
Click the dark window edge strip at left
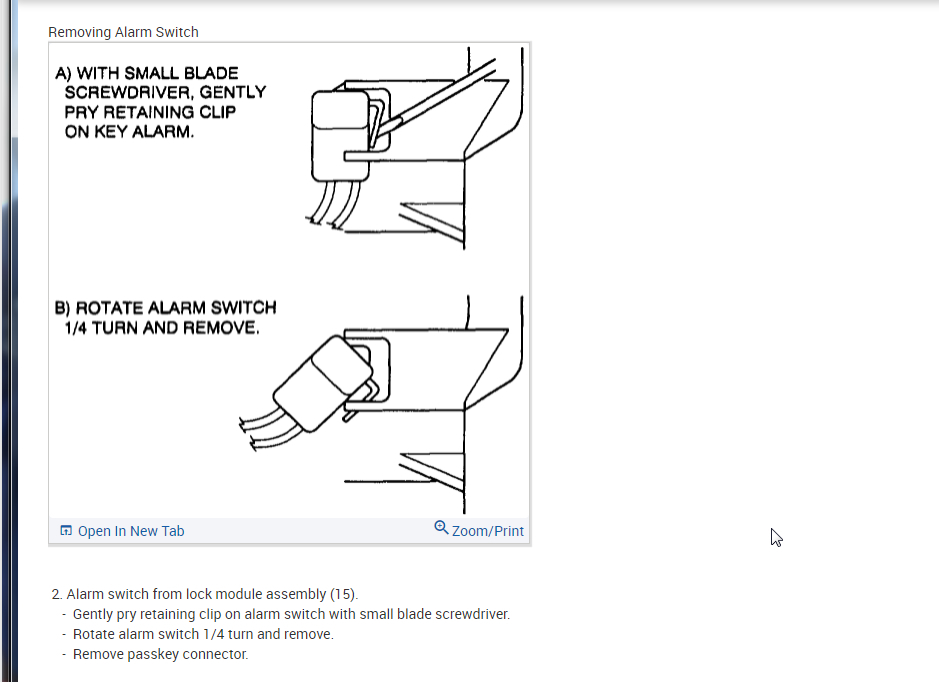[8, 341]
